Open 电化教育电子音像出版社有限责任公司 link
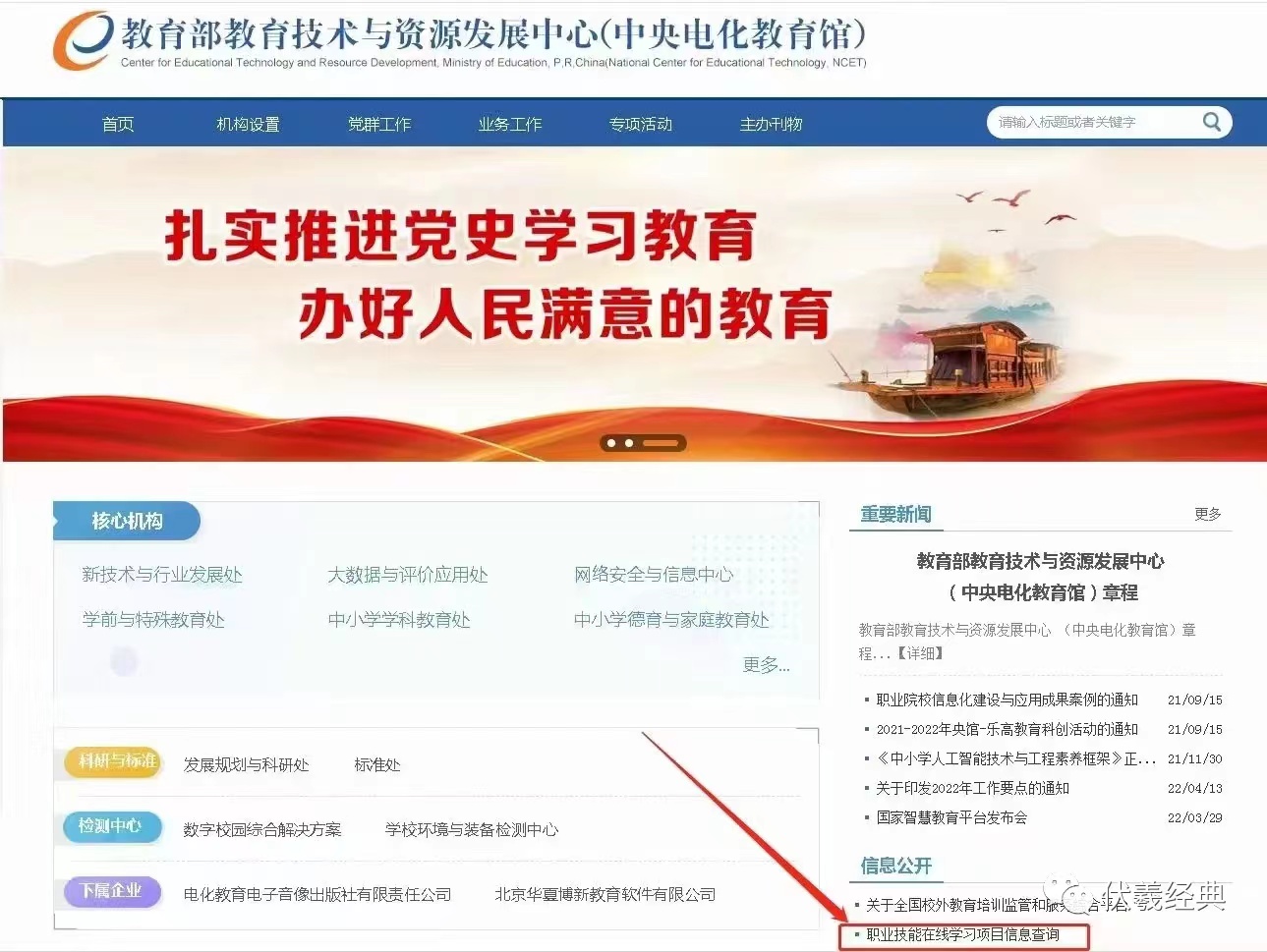1267x952 pixels. click(x=317, y=894)
